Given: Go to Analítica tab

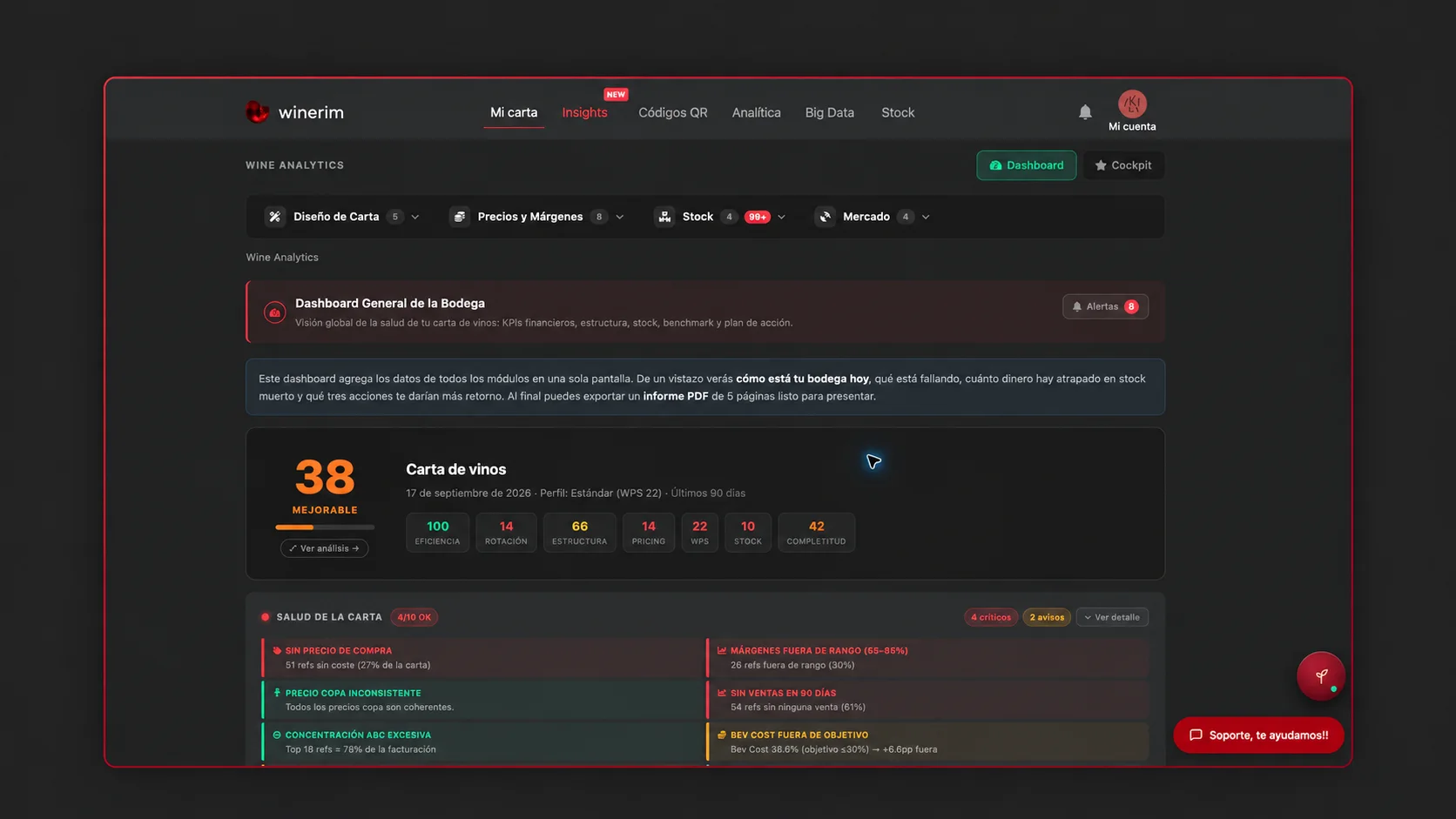Looking at the screenshot, I should (x=756, y=112).
